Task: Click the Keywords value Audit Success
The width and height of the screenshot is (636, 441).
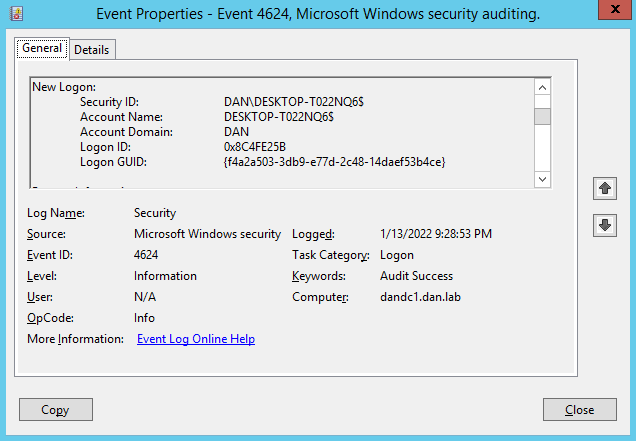Action: pyautogui.click(x=416, y=276)
